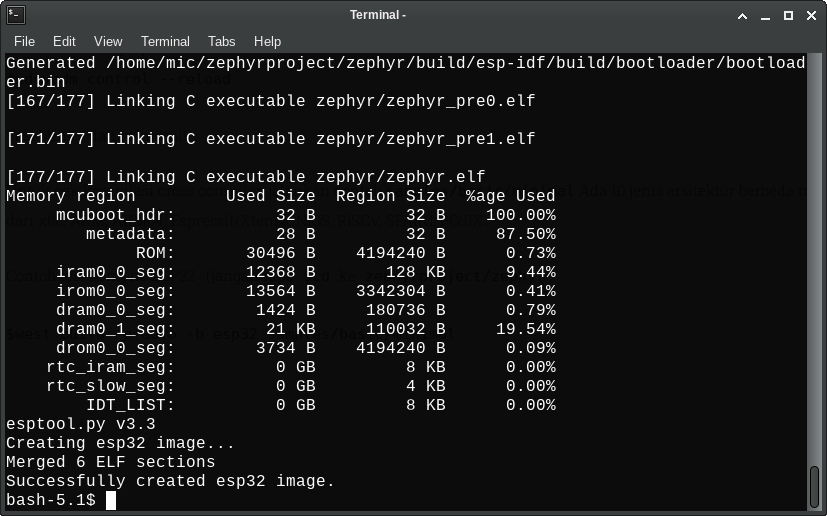Open the Edit menu
The height and width of the screenshot is (516, 827).
pos(64,41)
